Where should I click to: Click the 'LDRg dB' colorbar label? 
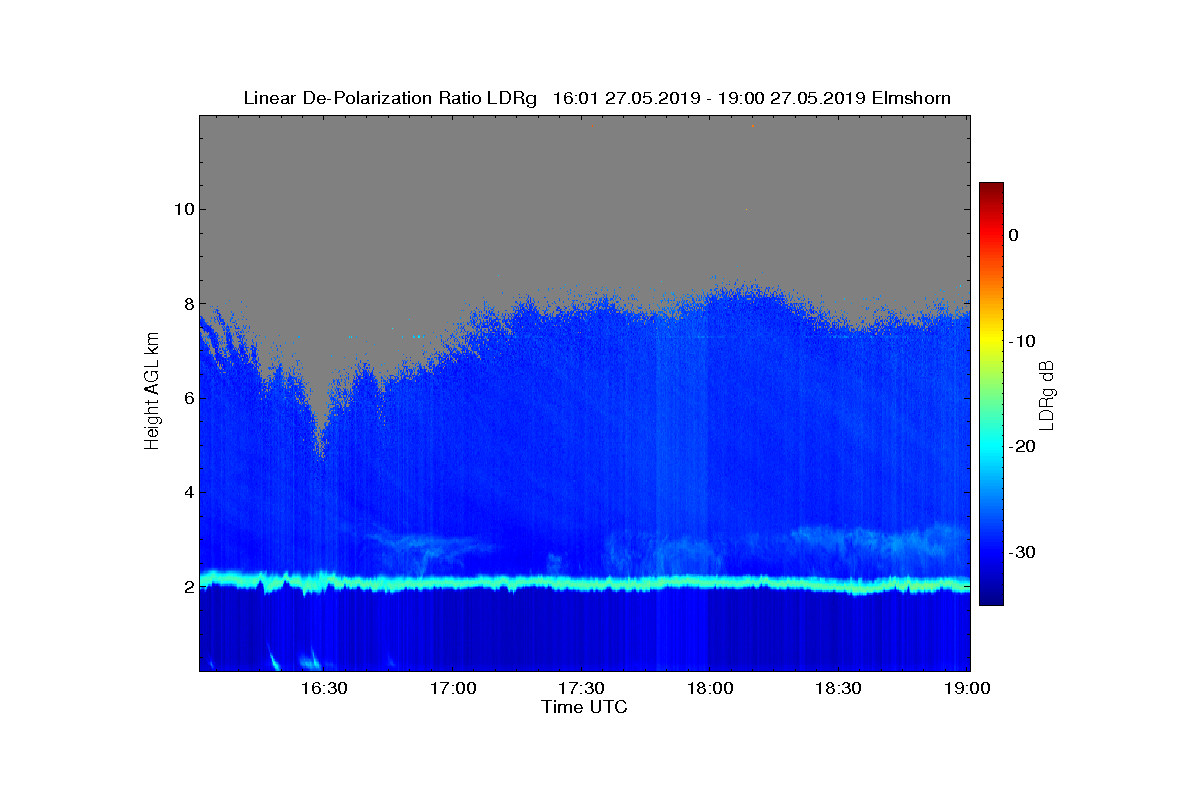tap(1047, 394)
